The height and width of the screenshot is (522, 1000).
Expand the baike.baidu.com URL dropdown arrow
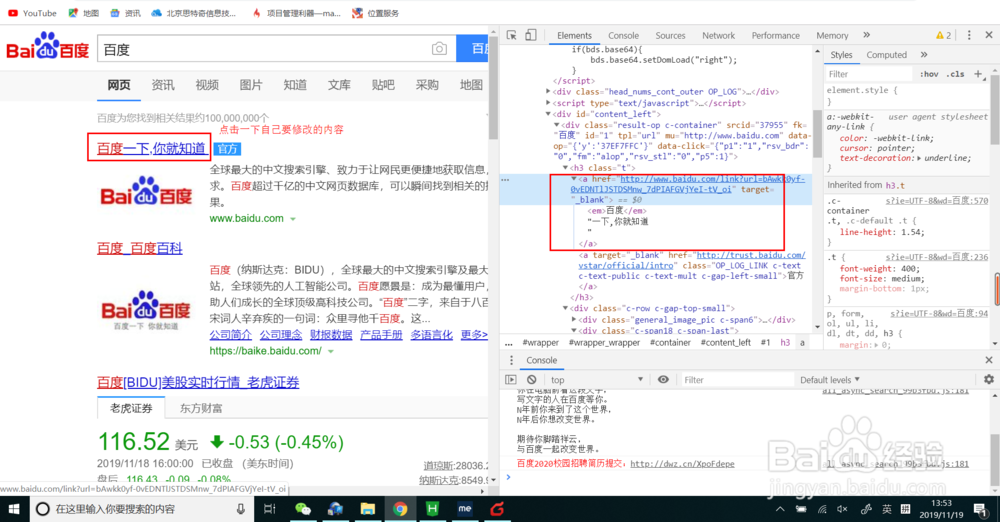(330, 351)
